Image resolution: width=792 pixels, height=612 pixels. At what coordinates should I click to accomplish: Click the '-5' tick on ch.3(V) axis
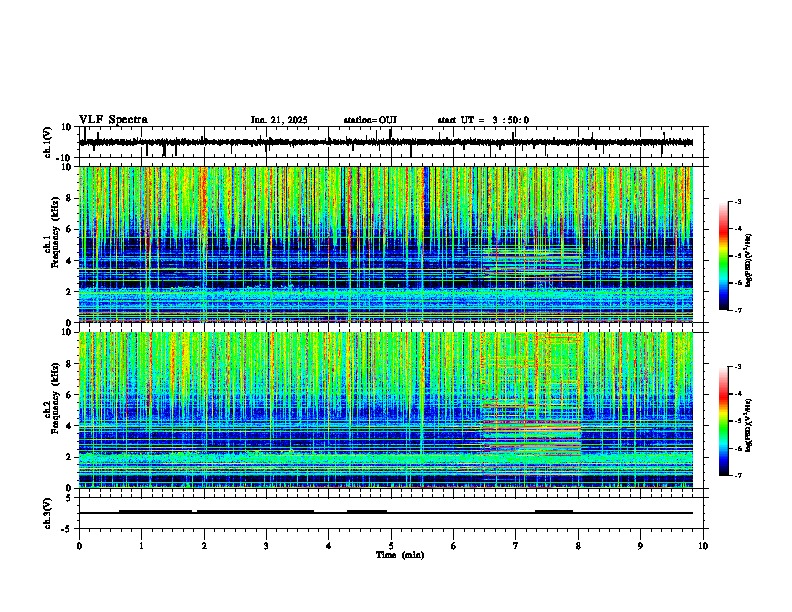[x=68, y=529]
